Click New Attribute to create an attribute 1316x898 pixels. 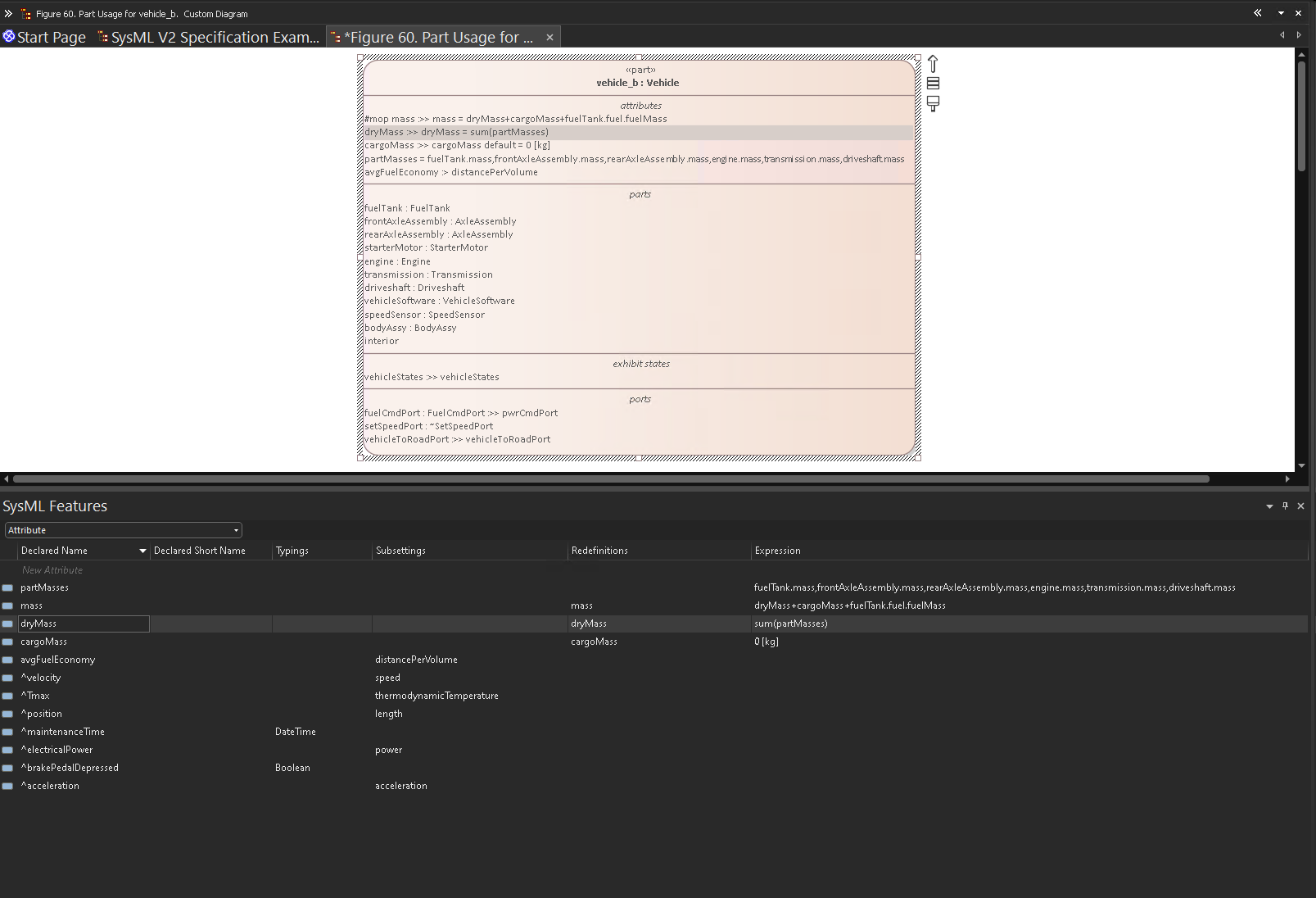click(51, 569)
